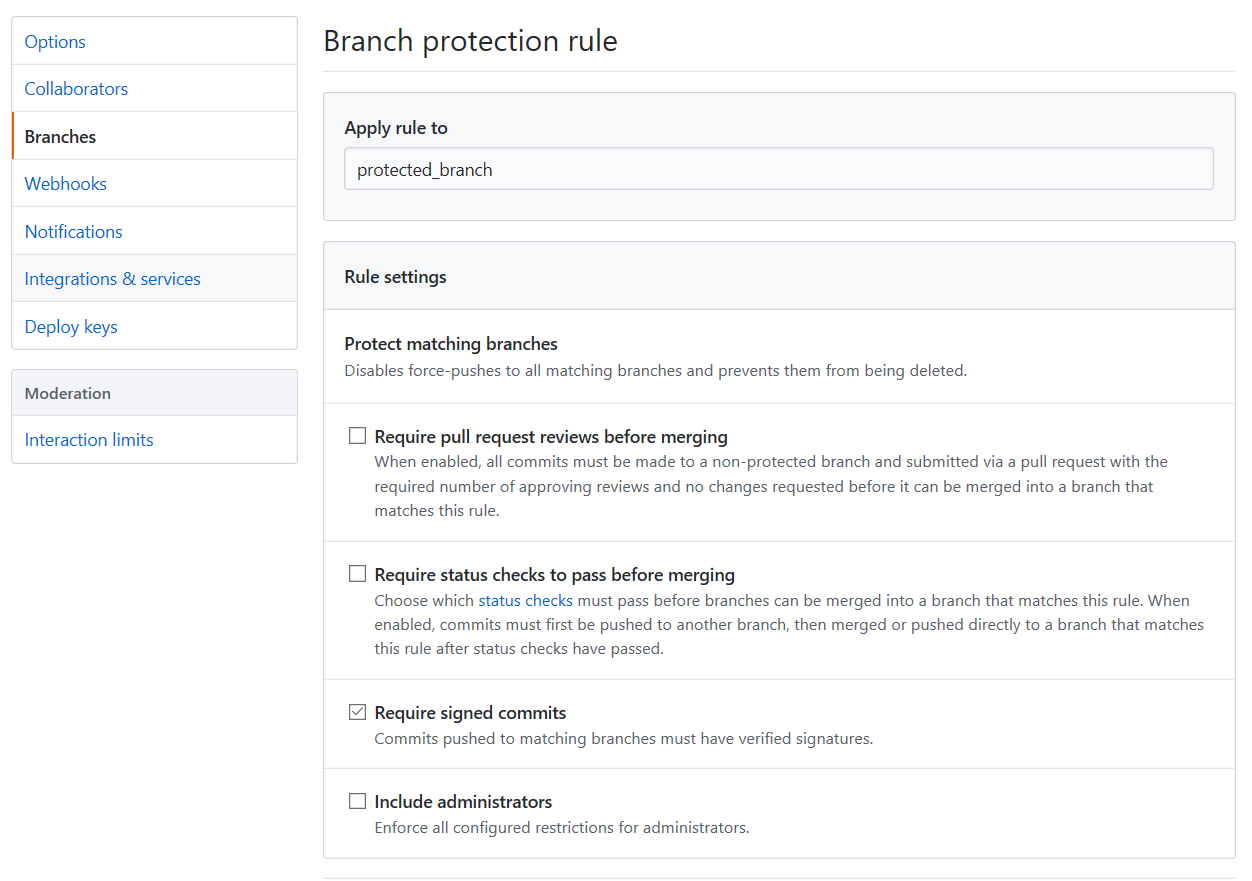The image size is (1252, 881).
Task: Click the 'Require signed commits' label text
Action: click(x=470, y=712)
